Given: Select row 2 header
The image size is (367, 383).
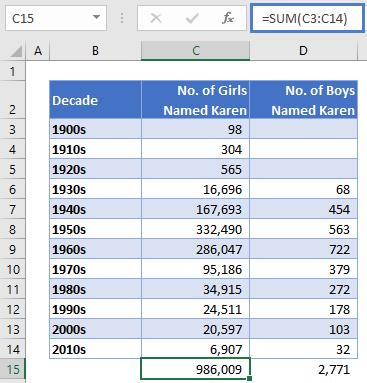Looking at the screenshot, I should tap(13, 100).
